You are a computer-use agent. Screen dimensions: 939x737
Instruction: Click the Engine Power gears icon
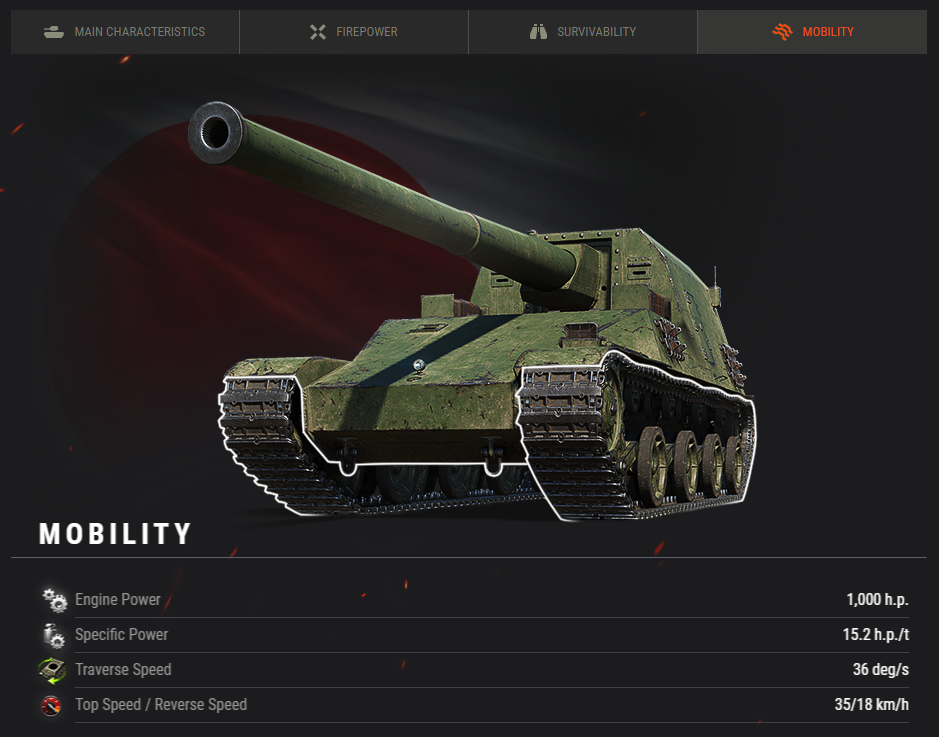pyautogui.click(x=54, y=600)
